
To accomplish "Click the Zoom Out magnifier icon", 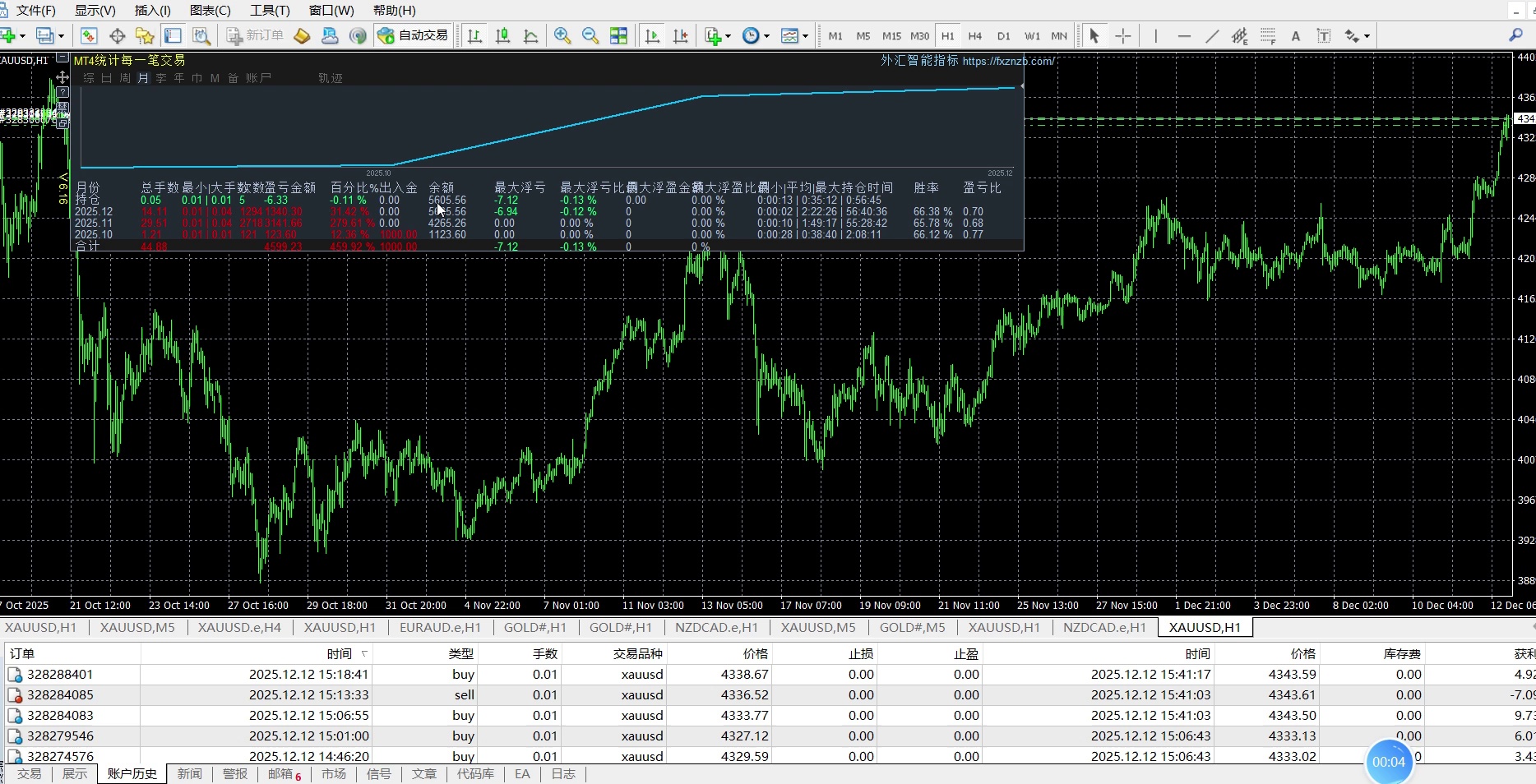I will point(590,36).
